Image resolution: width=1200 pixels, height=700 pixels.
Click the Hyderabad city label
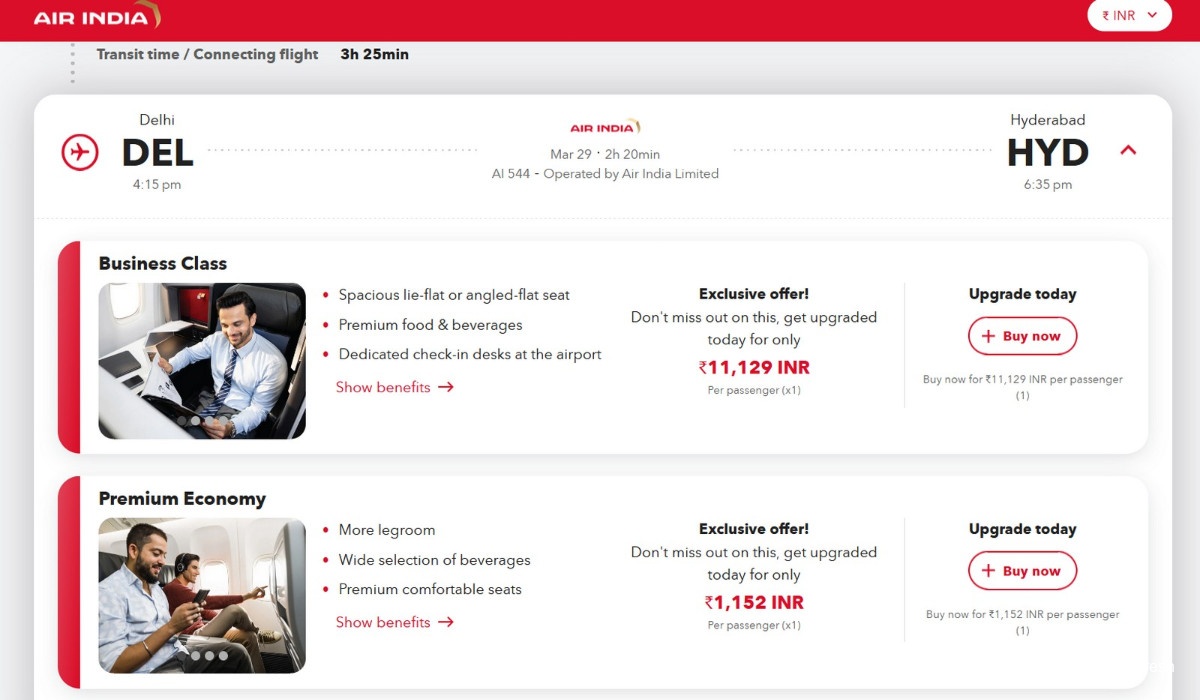(x=1048, y=120)
